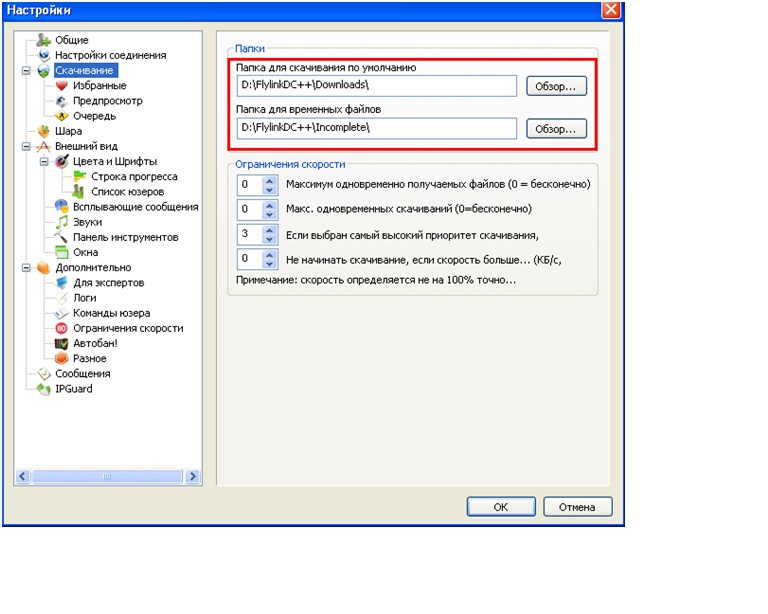Decrease Макс. одновременных скачиваний value
This screenshot has height=614, width=768.
[269, 214]
